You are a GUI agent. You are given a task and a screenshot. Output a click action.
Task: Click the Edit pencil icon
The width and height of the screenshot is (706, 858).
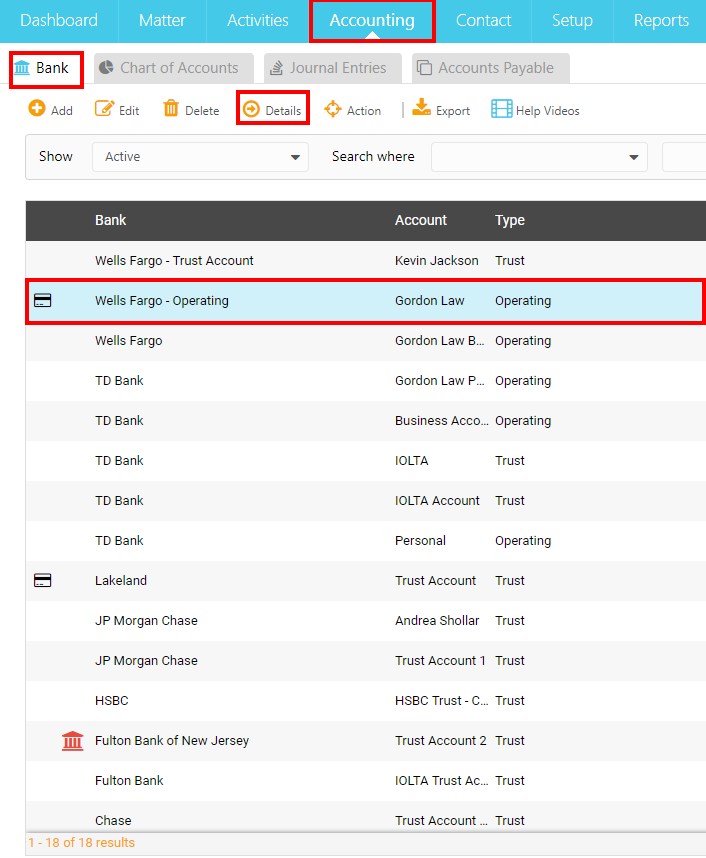[105, 108]
